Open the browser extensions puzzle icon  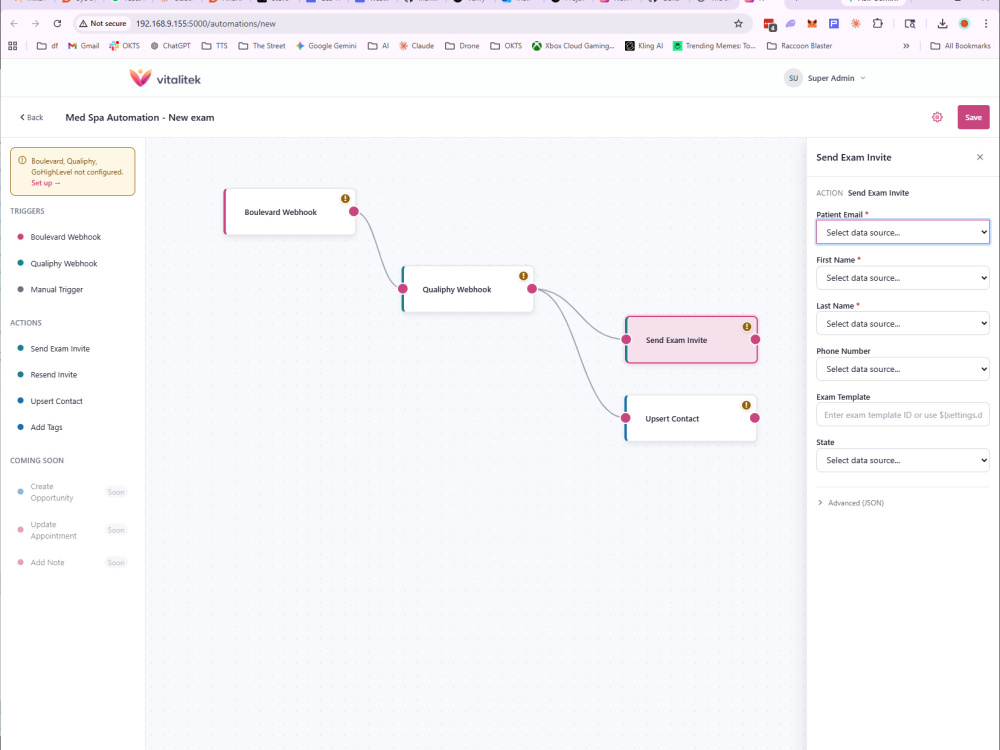(878, 24)
